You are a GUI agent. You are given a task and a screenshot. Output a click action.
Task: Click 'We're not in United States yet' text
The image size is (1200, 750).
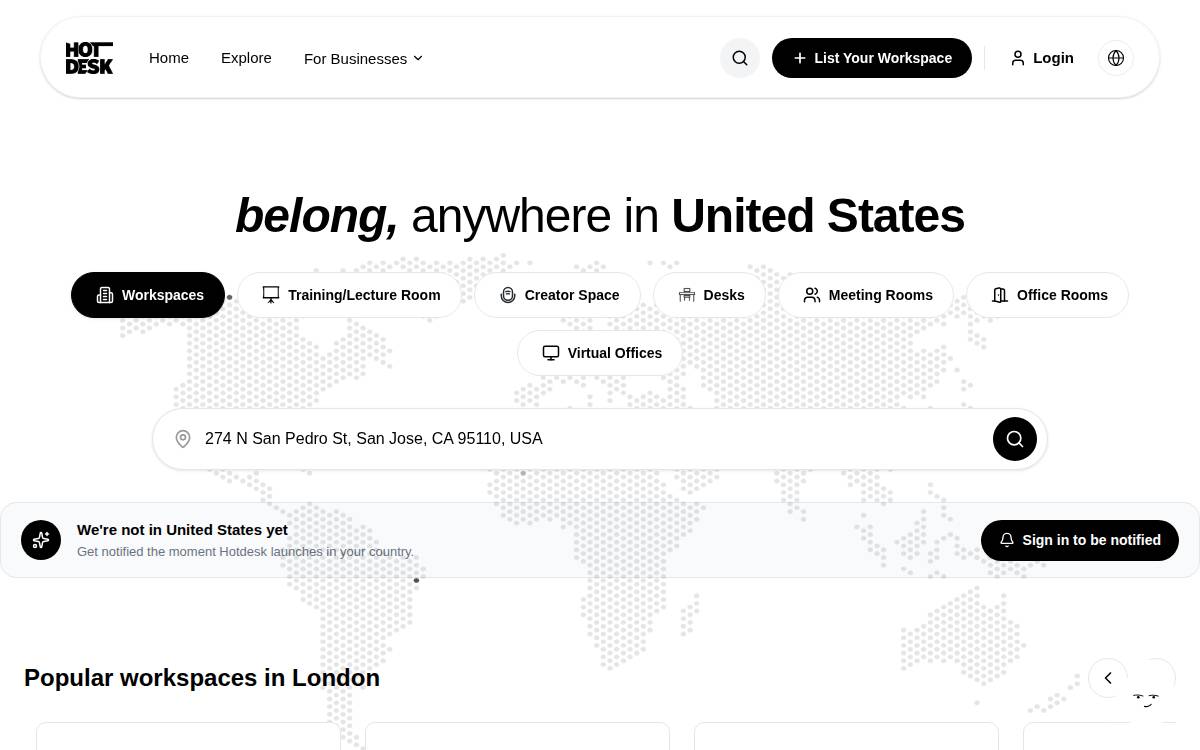(x=182, y=530)
